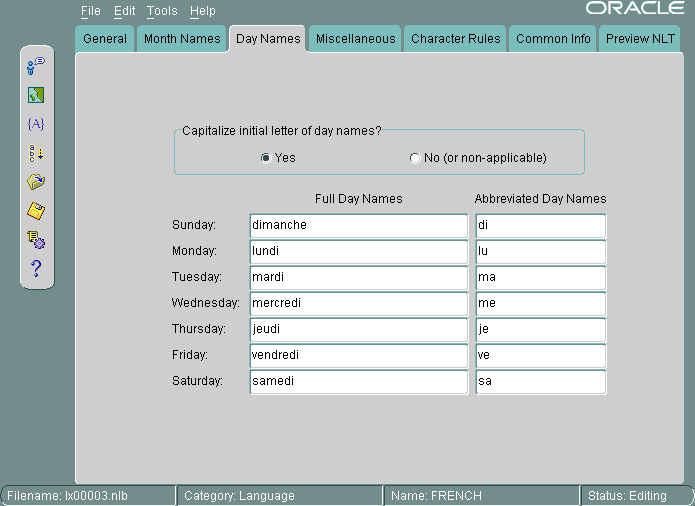The height and width of the screenshot is (506, 695).
Task: Open the File menu
Action: pyautogui.click(x=91, y=11)
